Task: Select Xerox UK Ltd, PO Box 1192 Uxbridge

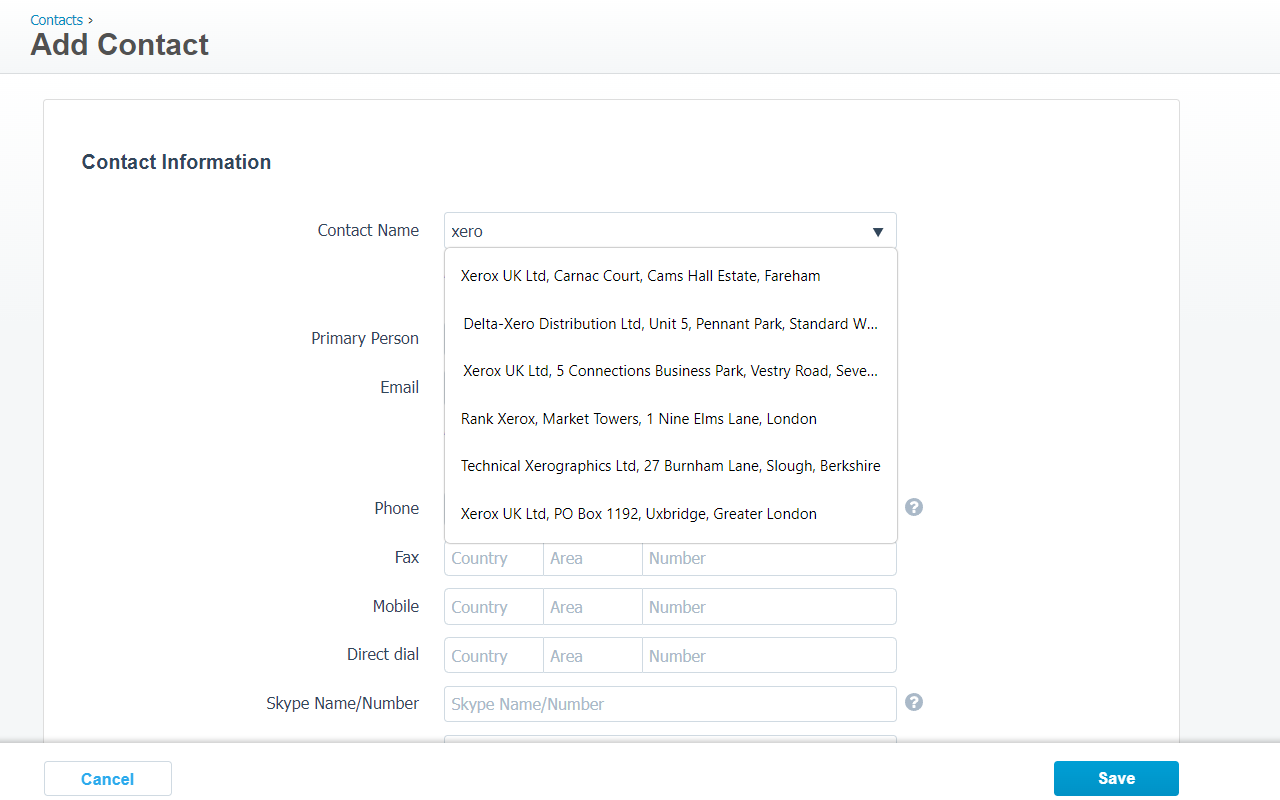Action: (670, 514)
